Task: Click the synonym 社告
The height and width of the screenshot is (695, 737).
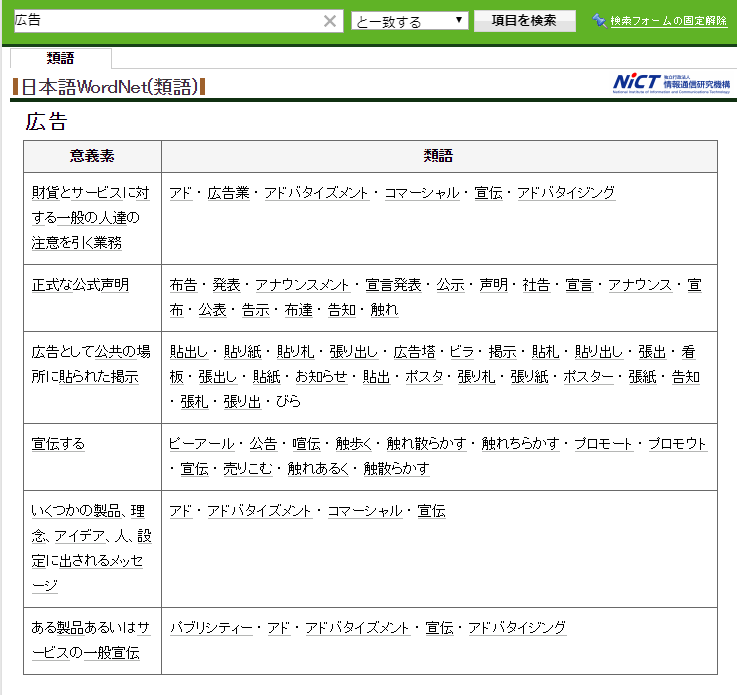Action: click(x=536, y=285)
